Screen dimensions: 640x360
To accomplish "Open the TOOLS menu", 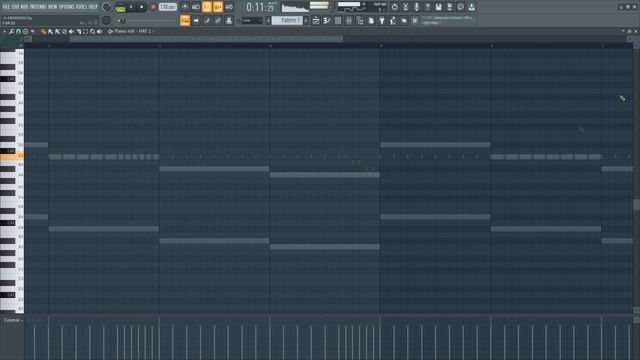I will coord(81,7).
